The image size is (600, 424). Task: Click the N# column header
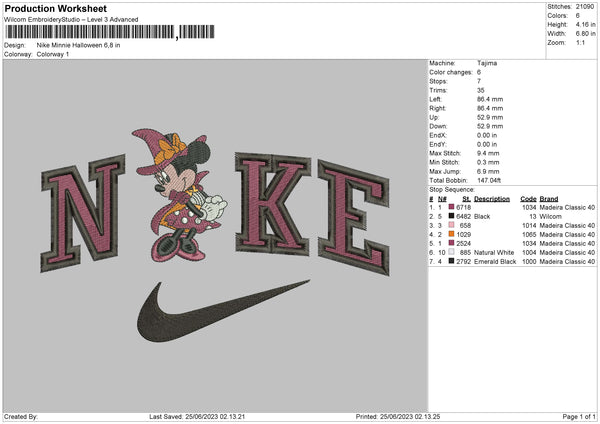click(x=442, y=199)
